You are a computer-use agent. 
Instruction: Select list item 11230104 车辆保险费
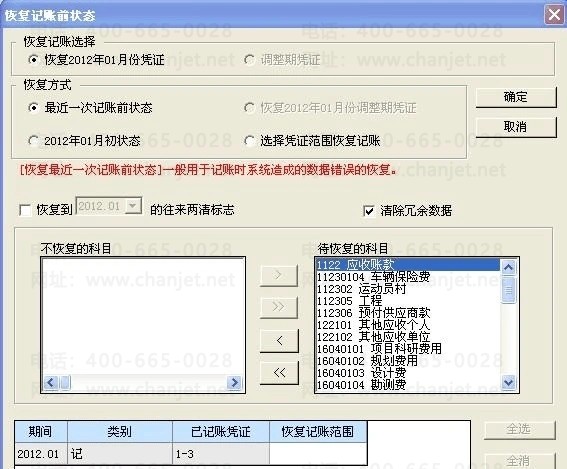(408, 277)
